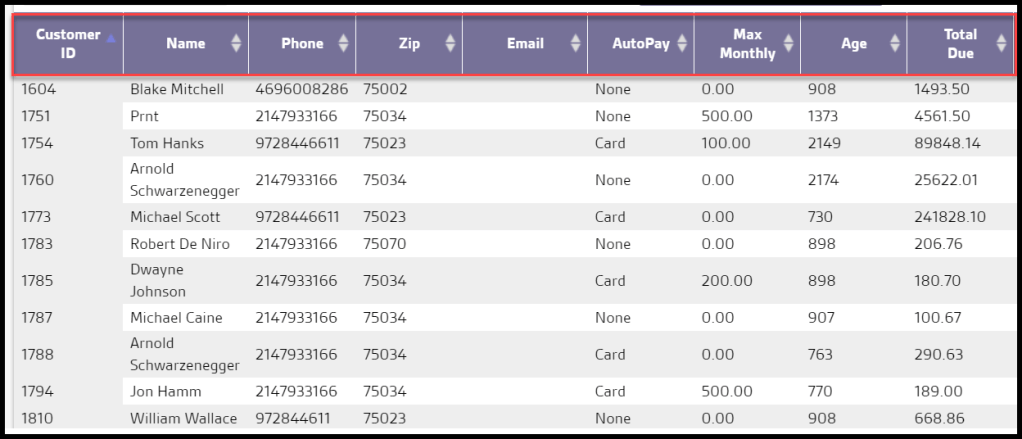Image resolution: width=1022 pixels, height=439 pixels.
Task: Select the William Wallace name cell
Action: [x=184, y=418]
